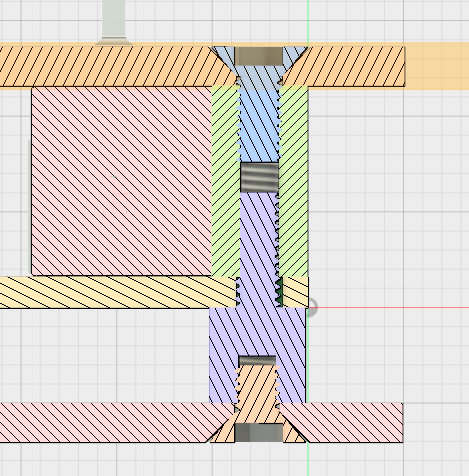Click the hex socket of the top screw
Screen dimensions: 469x476
pos(259,56)
